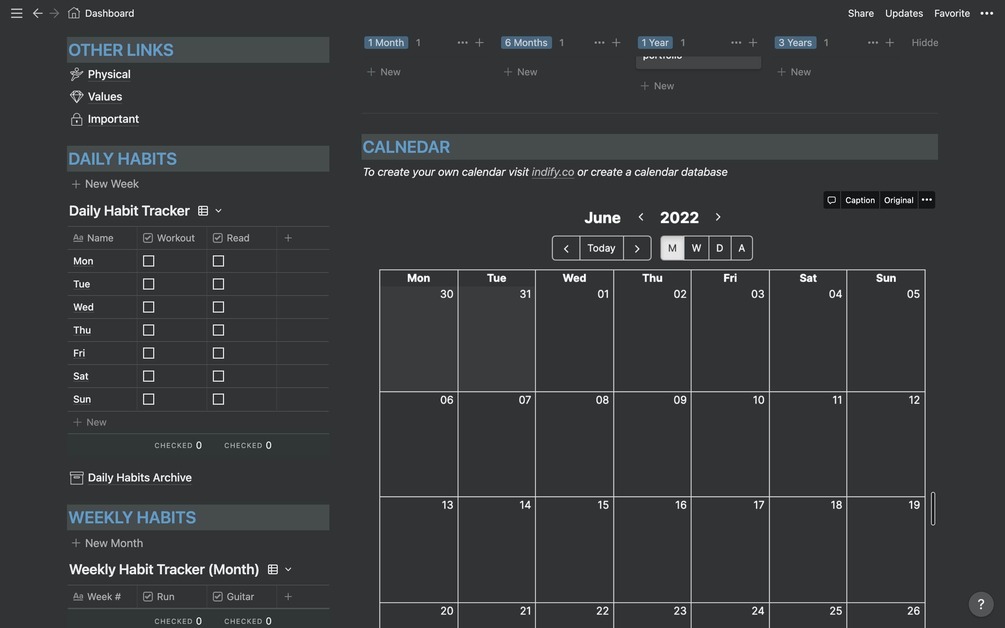1005x628 pixels.
Task: Add a card with 6 Months plus icon
Action: [616, 43]
